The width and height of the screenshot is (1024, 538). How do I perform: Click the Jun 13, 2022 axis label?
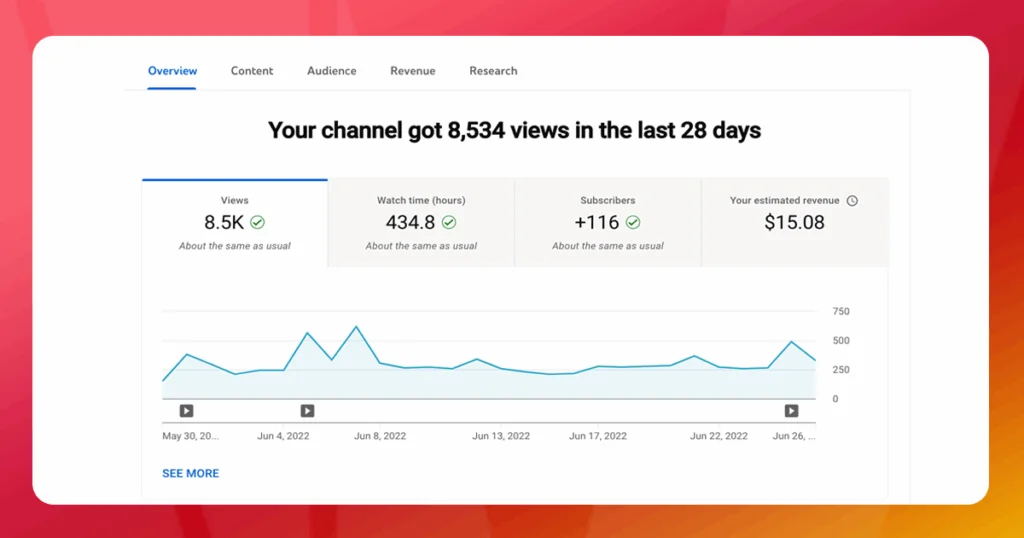(x=501, y=436)
